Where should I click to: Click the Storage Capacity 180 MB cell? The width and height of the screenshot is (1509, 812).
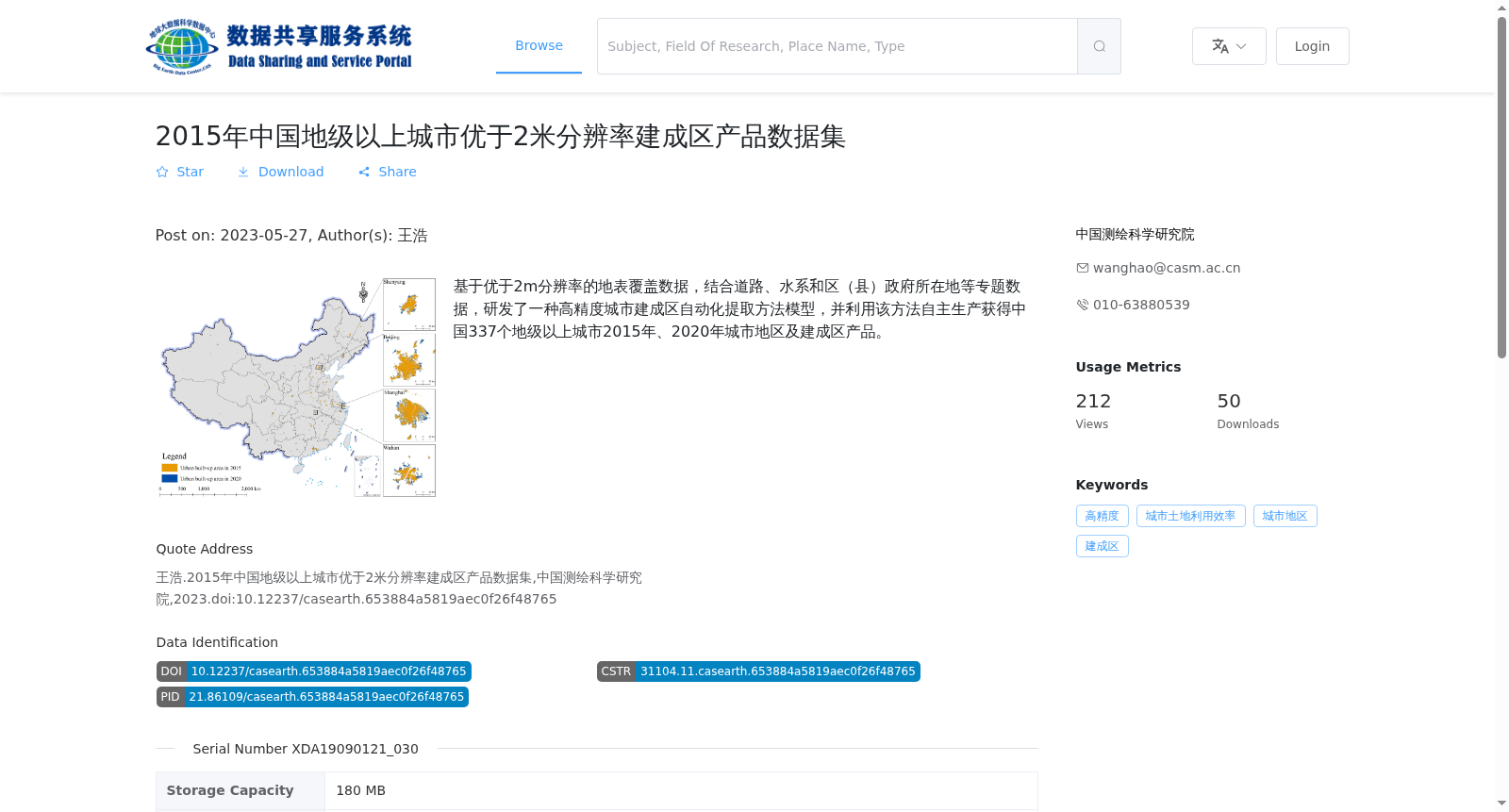point(681,790)
